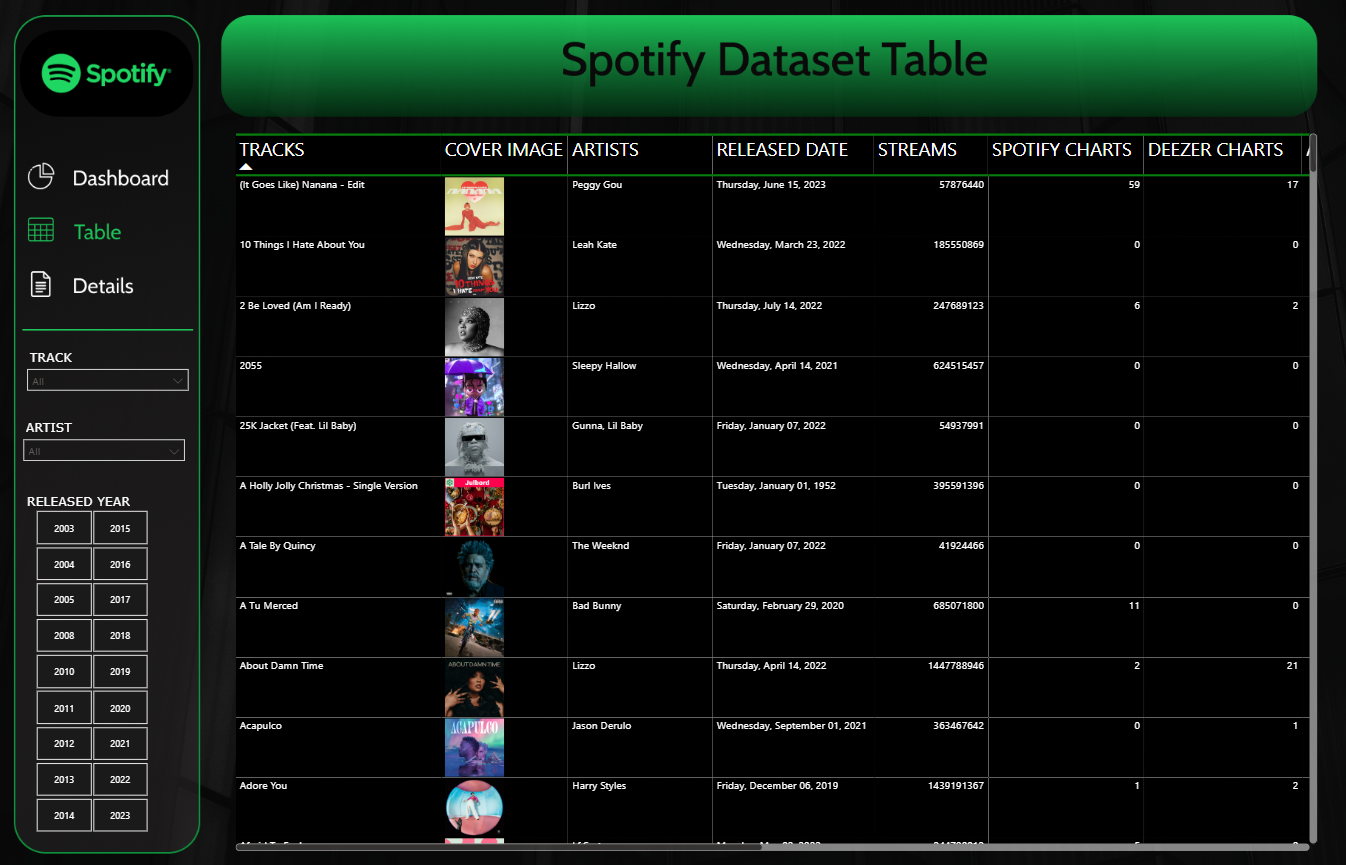Click the About Damn Time cover image
Viewport: 1346px width, 865px height.
tap(474, 687)
